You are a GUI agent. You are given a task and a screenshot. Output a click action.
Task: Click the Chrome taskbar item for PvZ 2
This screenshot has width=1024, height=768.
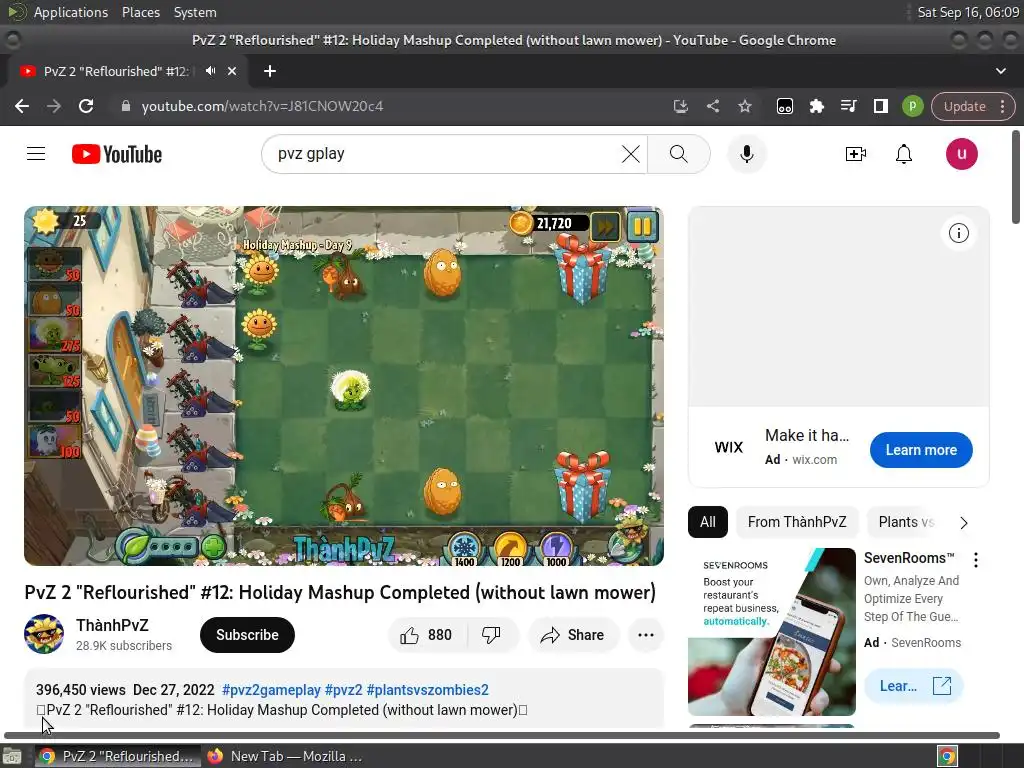tap(118, 756)
